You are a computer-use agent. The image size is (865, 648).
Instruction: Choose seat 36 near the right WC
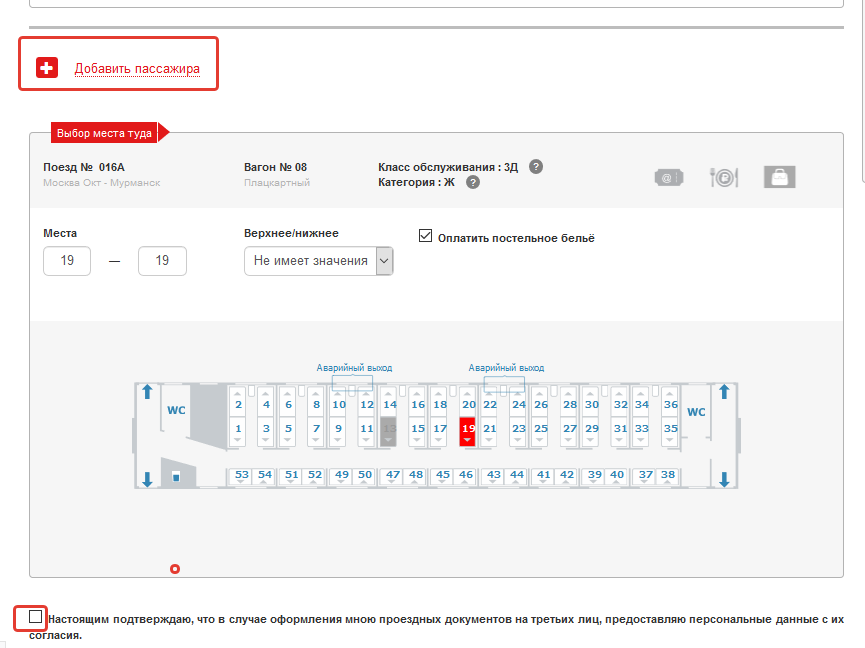tap(670, 403)
